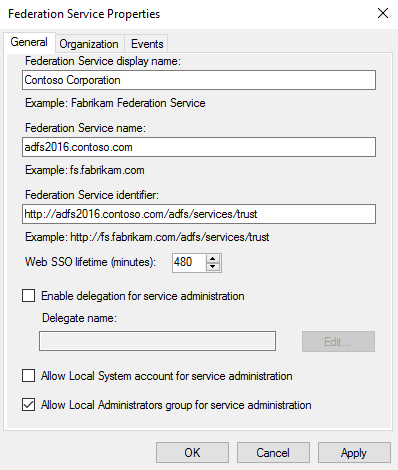The image size is (398, 470).
Task: Click the Federation Service identifier field
Action: point(199,214)
